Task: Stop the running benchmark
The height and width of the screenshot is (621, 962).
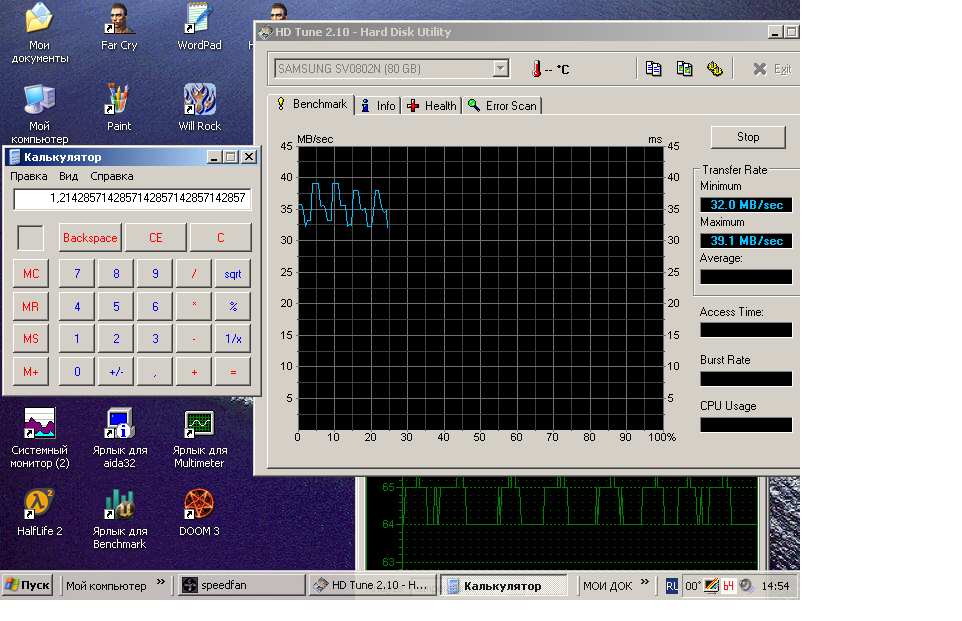Action: (x=747, y=137)
